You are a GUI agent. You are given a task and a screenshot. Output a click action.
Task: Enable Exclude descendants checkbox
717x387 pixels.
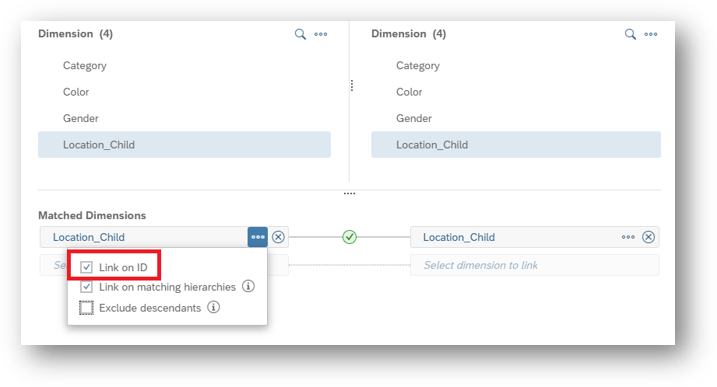point(86,307)
